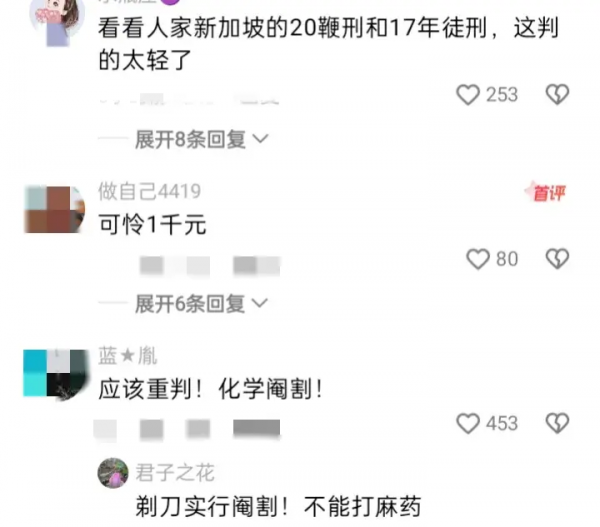Image resolution: width=600 pixels, height=527 pixels.
Task: Open the cartoon girl avatar at top
Action: pyautogui.click(x=57, y=23)
